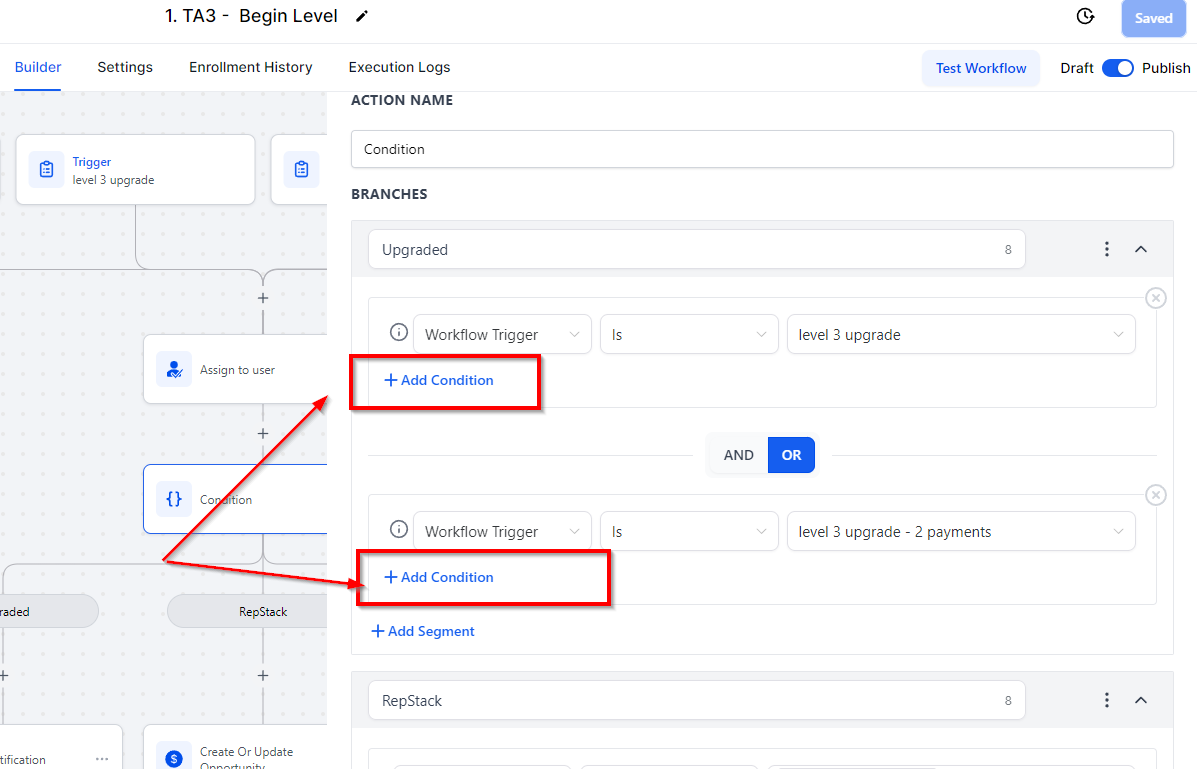Click the Create Or Update Opportunity node label
Screen dimensions: 1197x769
pos(247,759)
